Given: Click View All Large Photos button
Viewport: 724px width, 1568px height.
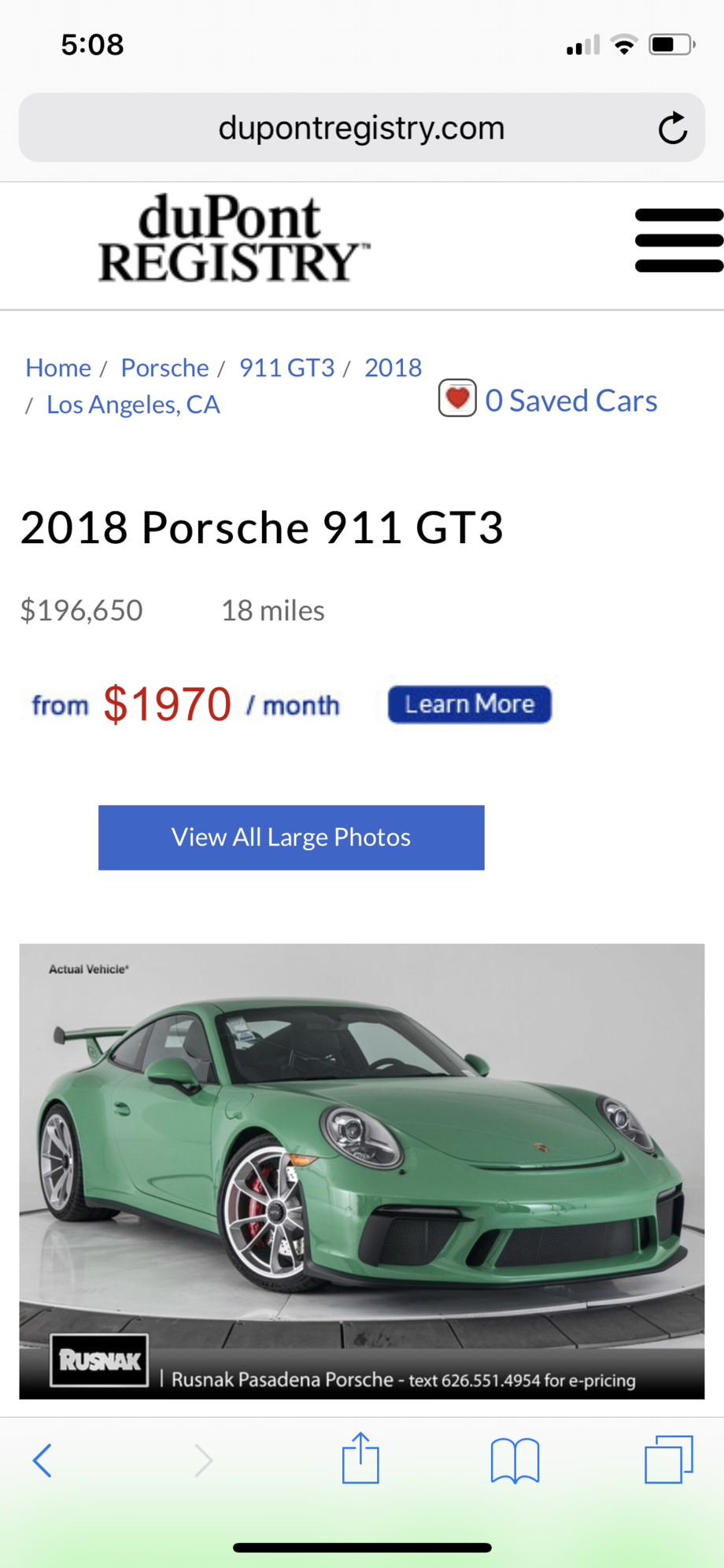Looking at the screenshot, I should tap(291, 838).
